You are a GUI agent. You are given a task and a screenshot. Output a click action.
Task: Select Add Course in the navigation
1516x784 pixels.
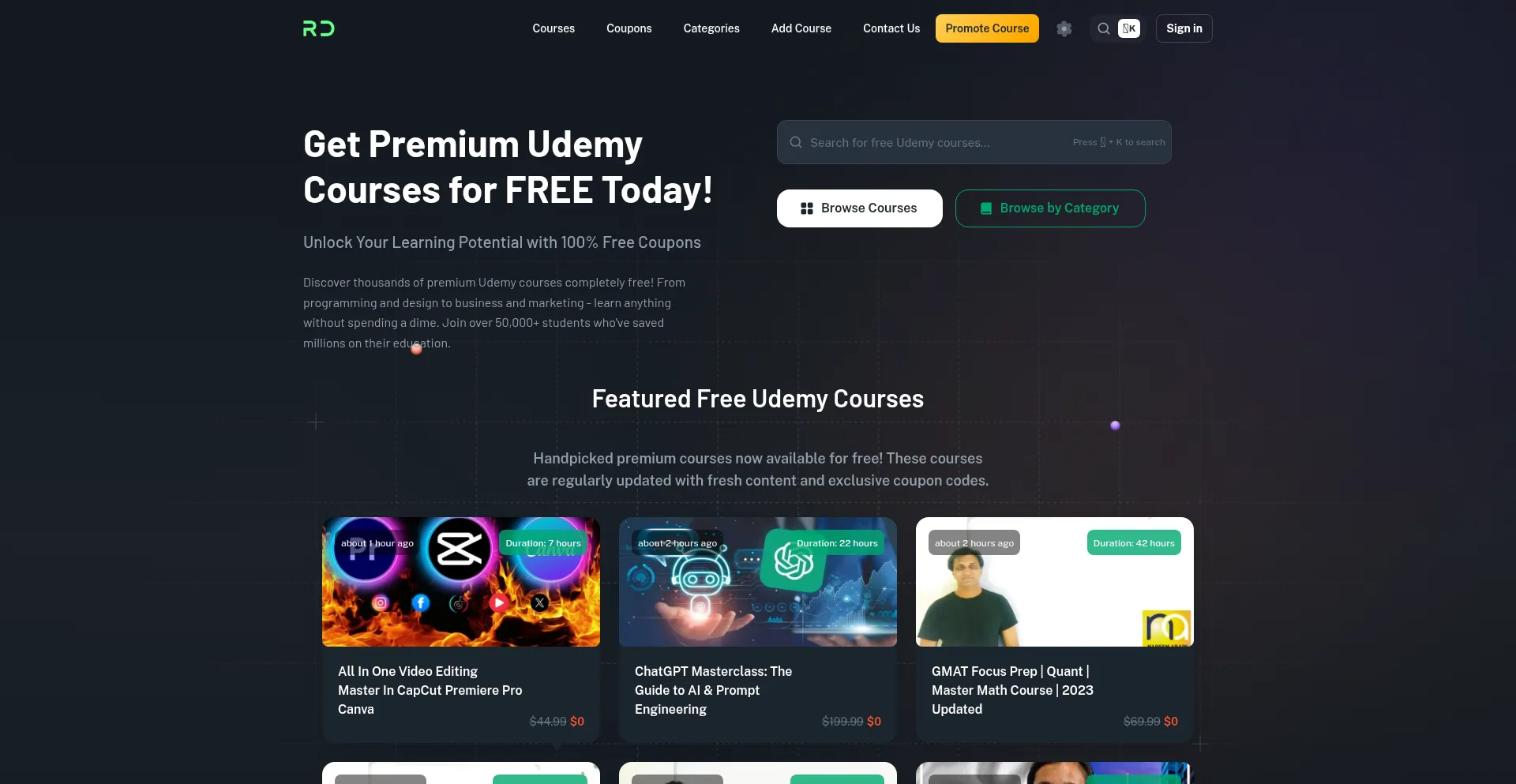pos(801,28)
